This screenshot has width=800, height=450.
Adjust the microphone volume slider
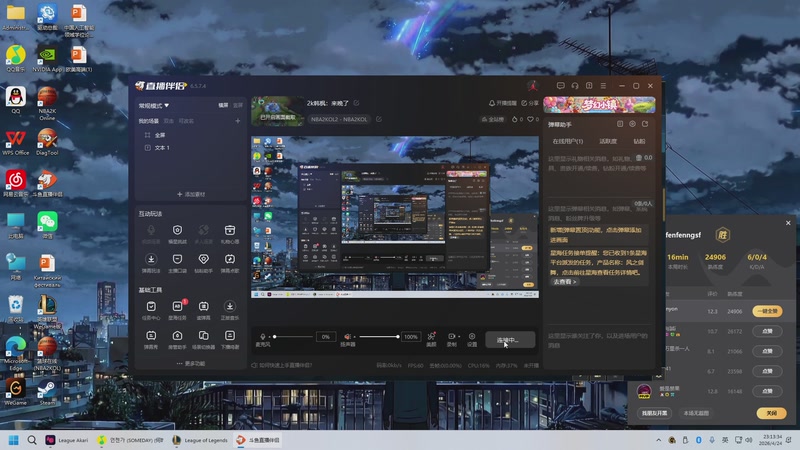293,337
